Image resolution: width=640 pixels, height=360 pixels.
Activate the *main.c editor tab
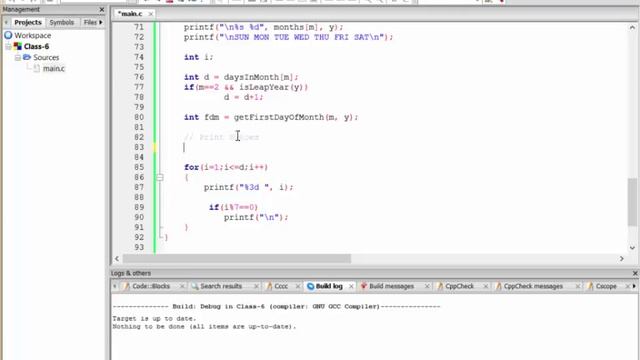tap(130, 13)
